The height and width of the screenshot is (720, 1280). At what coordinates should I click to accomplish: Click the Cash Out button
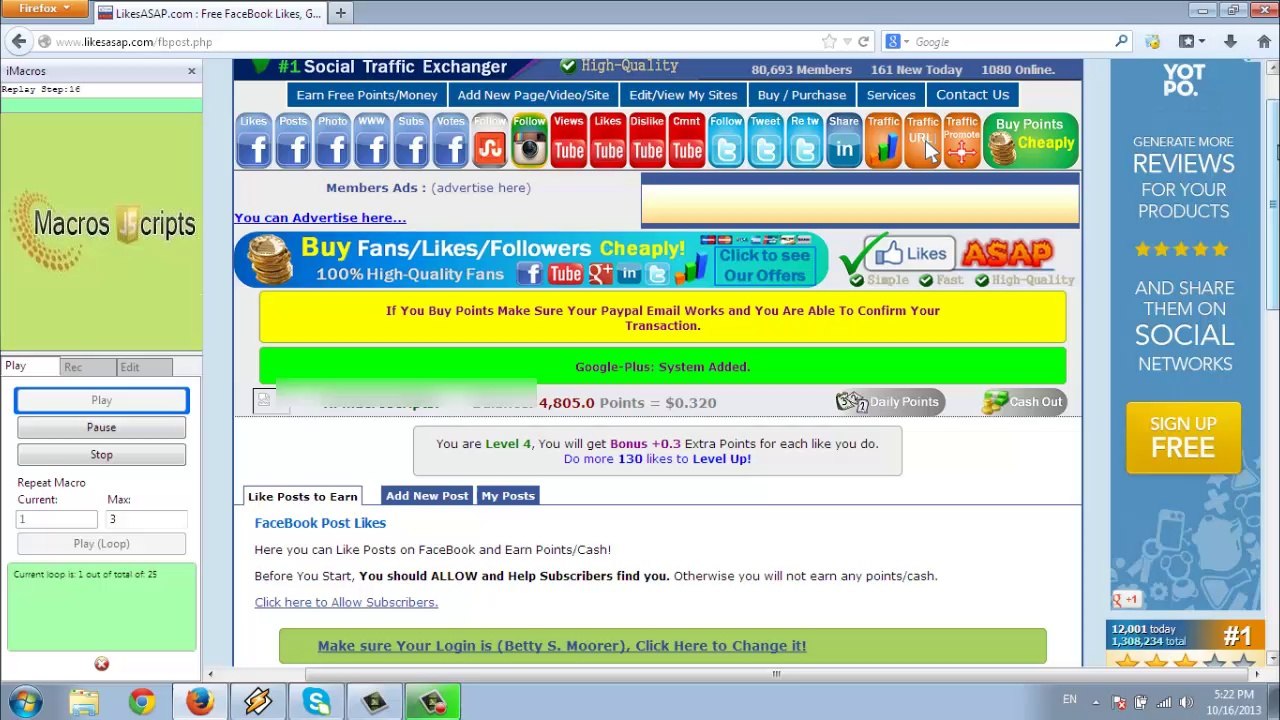(x=1024, y=402)
